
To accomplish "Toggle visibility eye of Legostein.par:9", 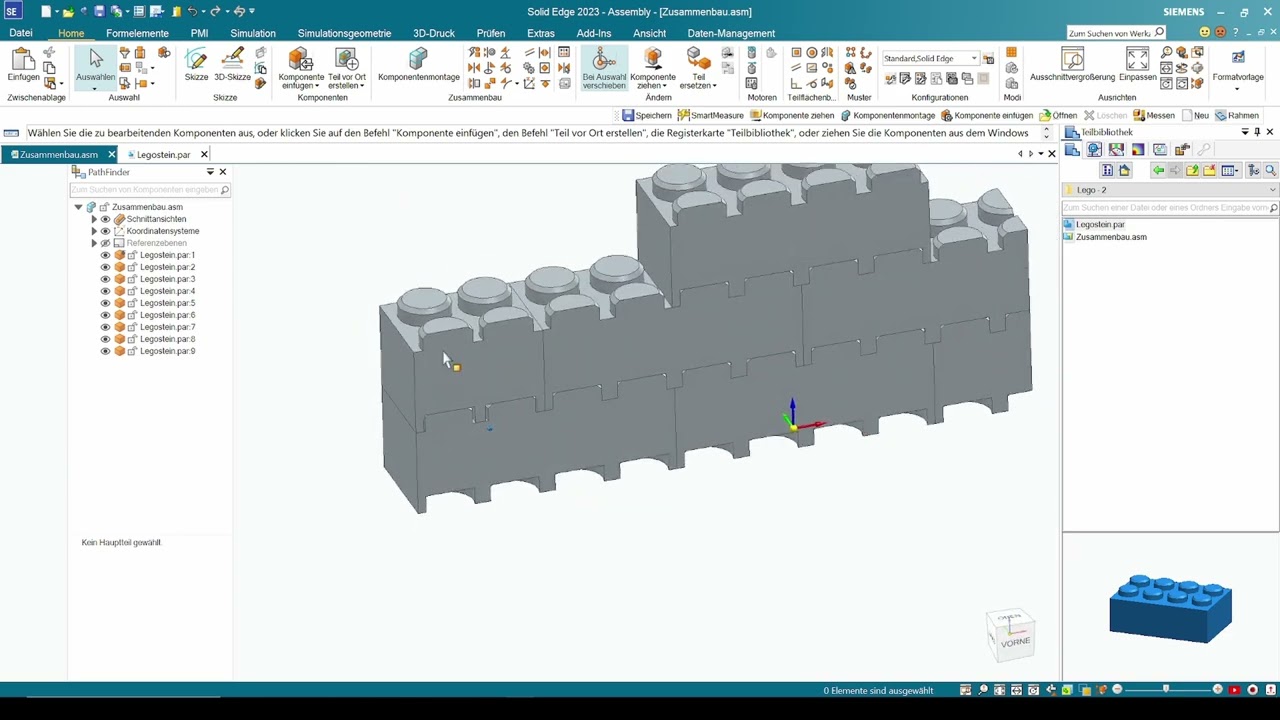I will [105, 351].
